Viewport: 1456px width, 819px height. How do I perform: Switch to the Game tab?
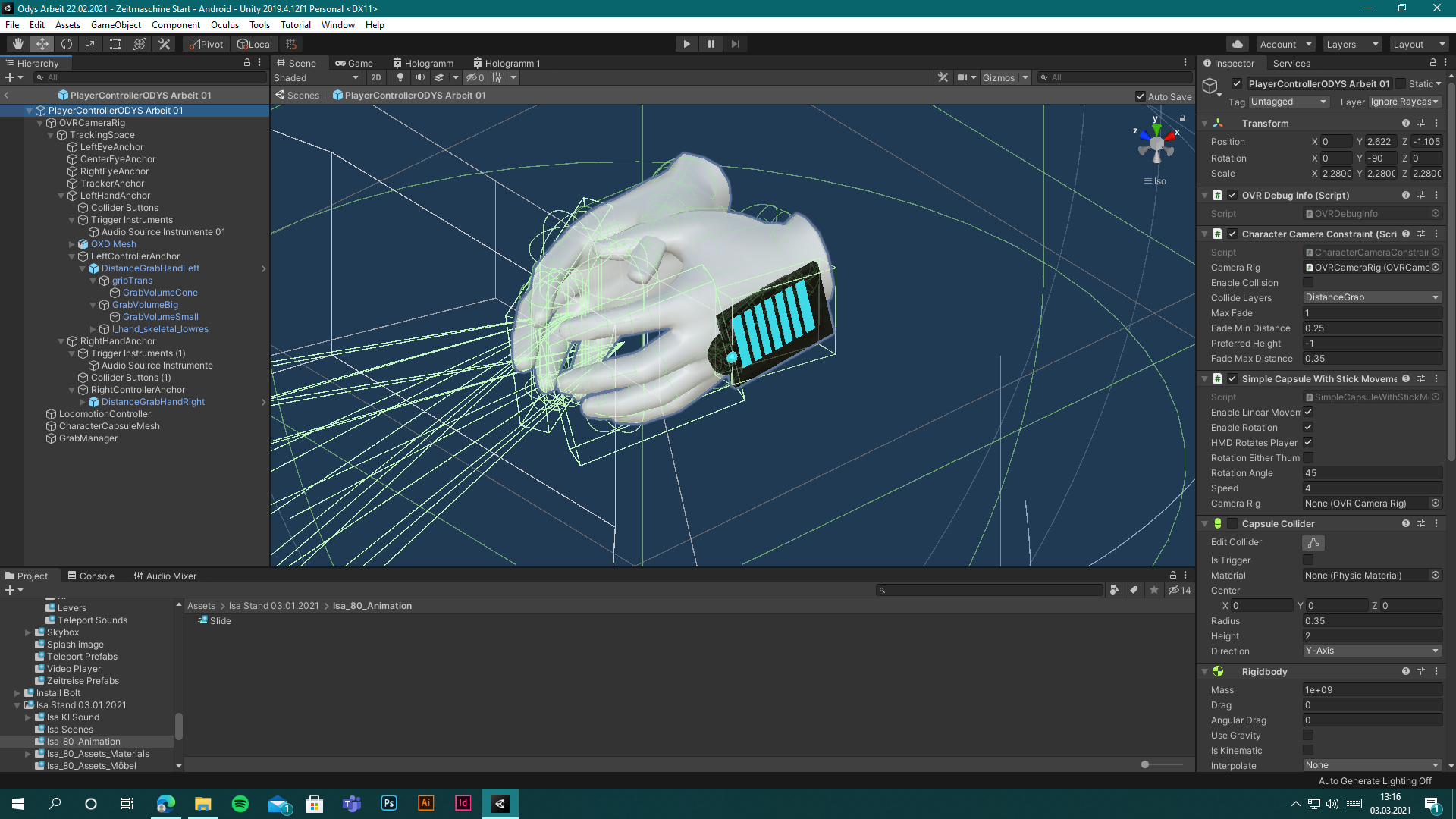[353, 63]
